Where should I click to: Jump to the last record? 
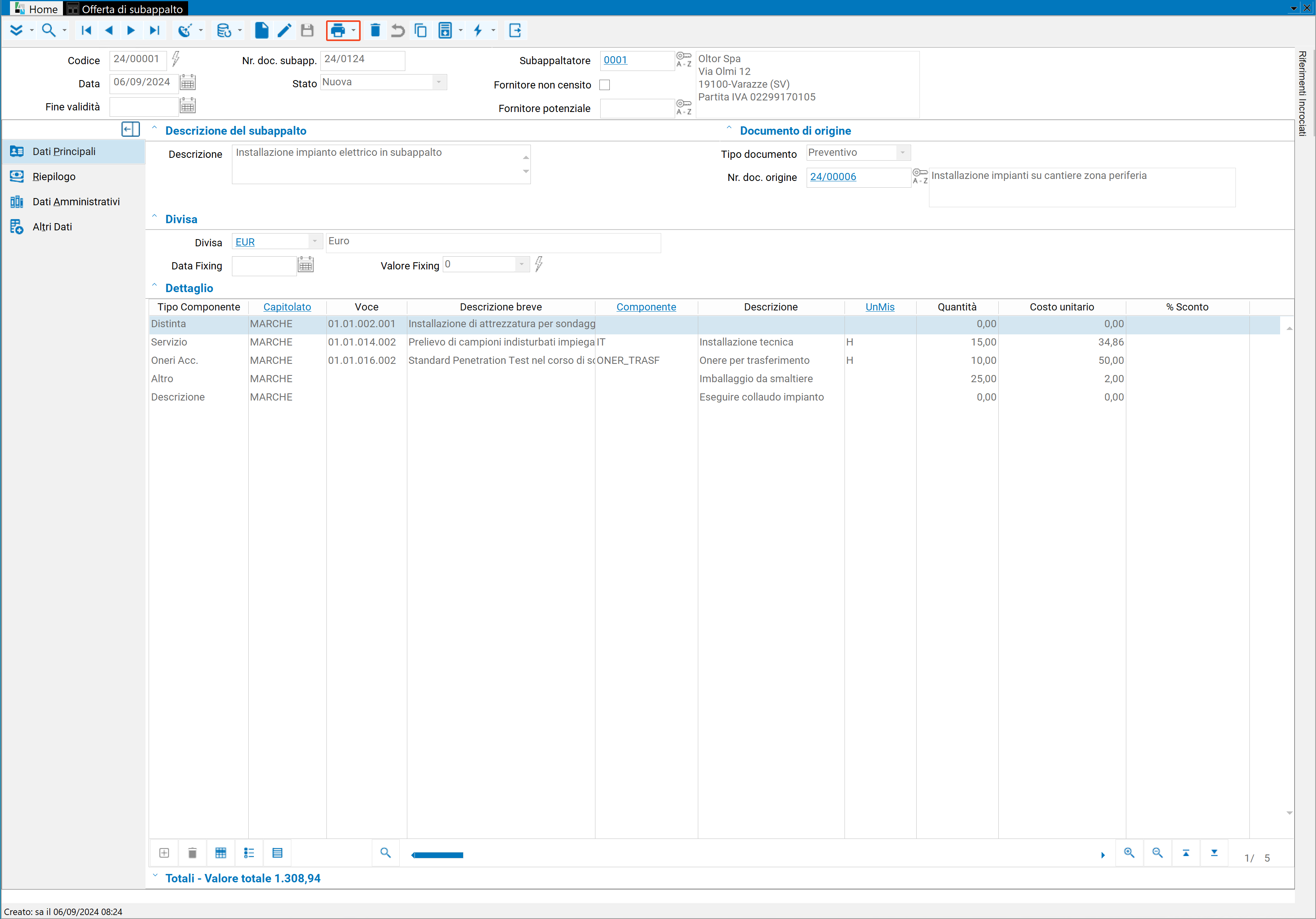(x=154, y=30)
